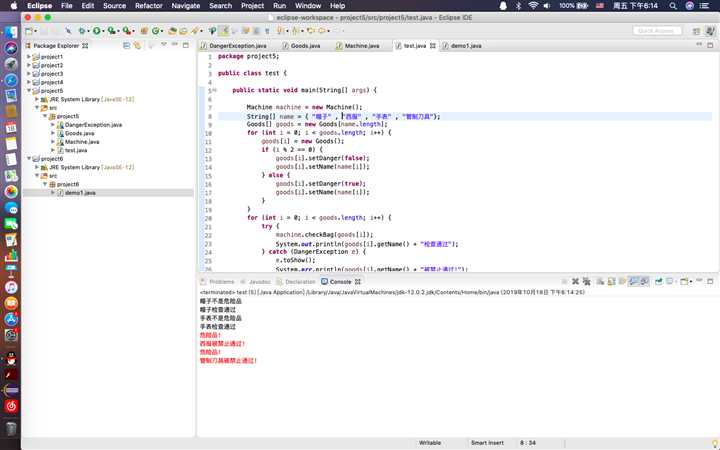Toggle Link with Editor in Package Explorer

[137, 45]
